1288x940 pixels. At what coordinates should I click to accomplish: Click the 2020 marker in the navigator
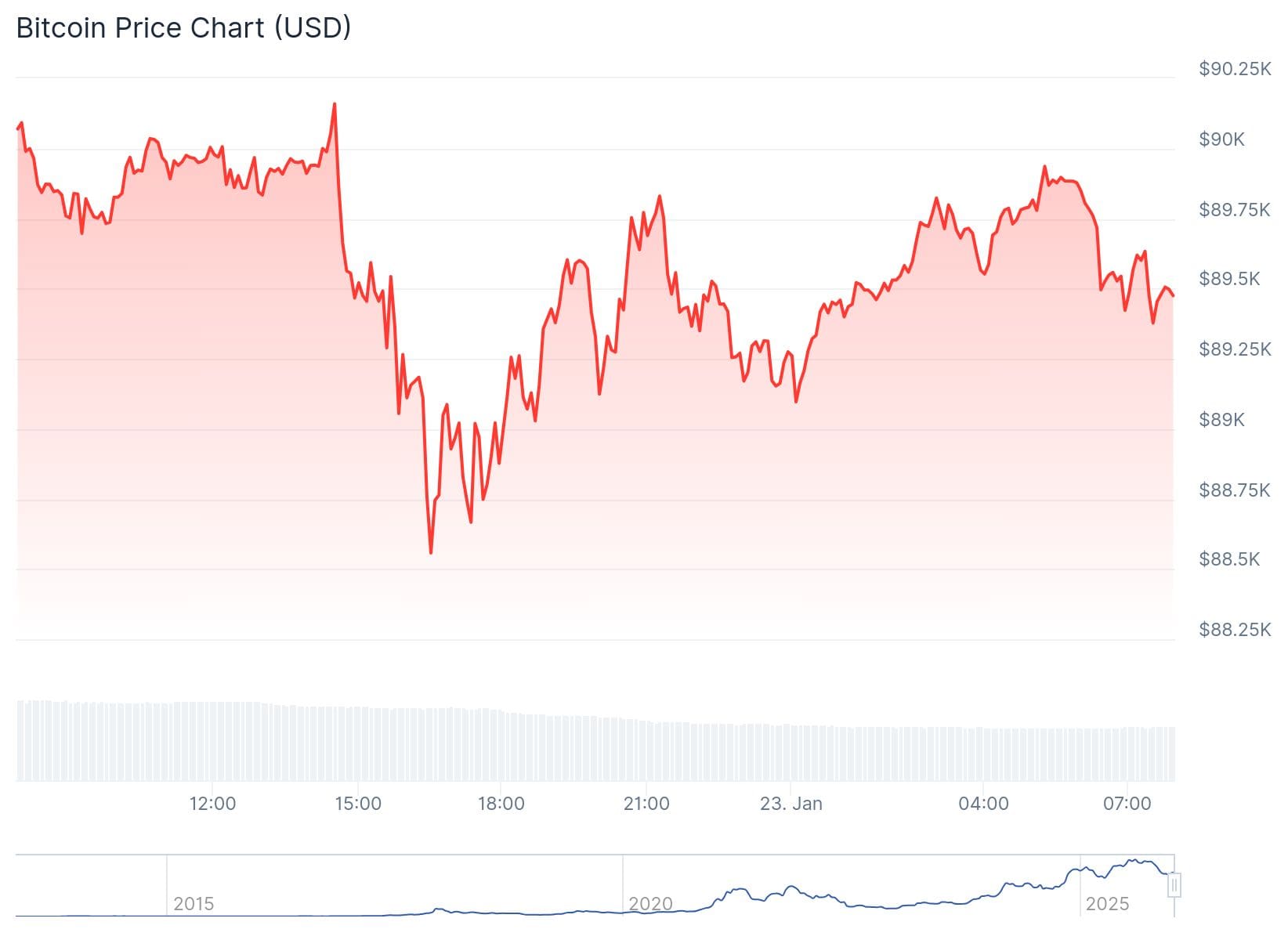650,904
